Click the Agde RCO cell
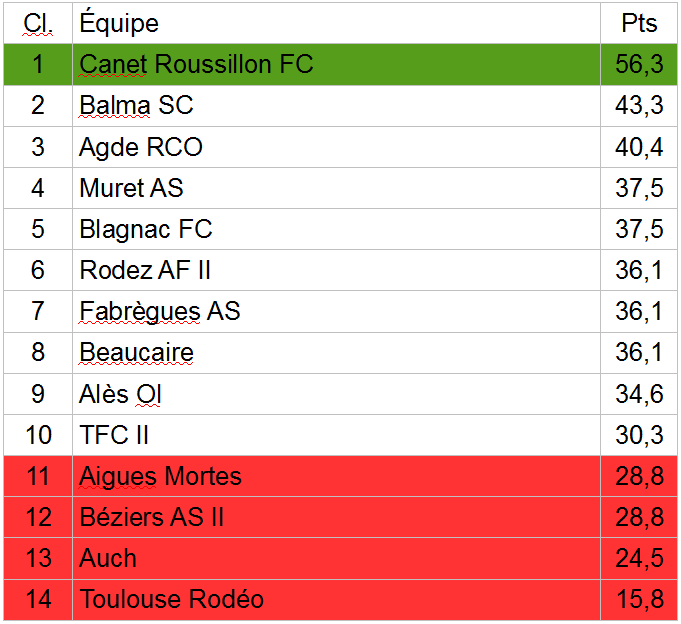The image size is (681, 624). 141,147
